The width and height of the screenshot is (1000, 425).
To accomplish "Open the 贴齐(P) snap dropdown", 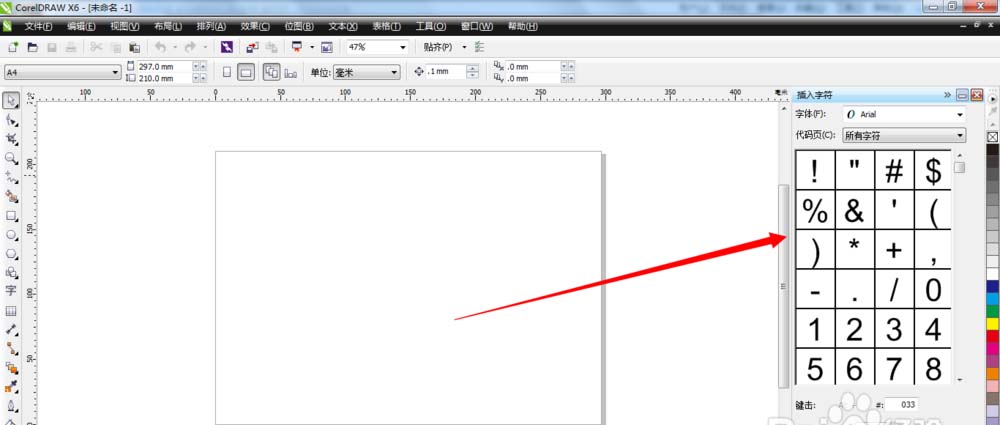I will coord(464,47).
